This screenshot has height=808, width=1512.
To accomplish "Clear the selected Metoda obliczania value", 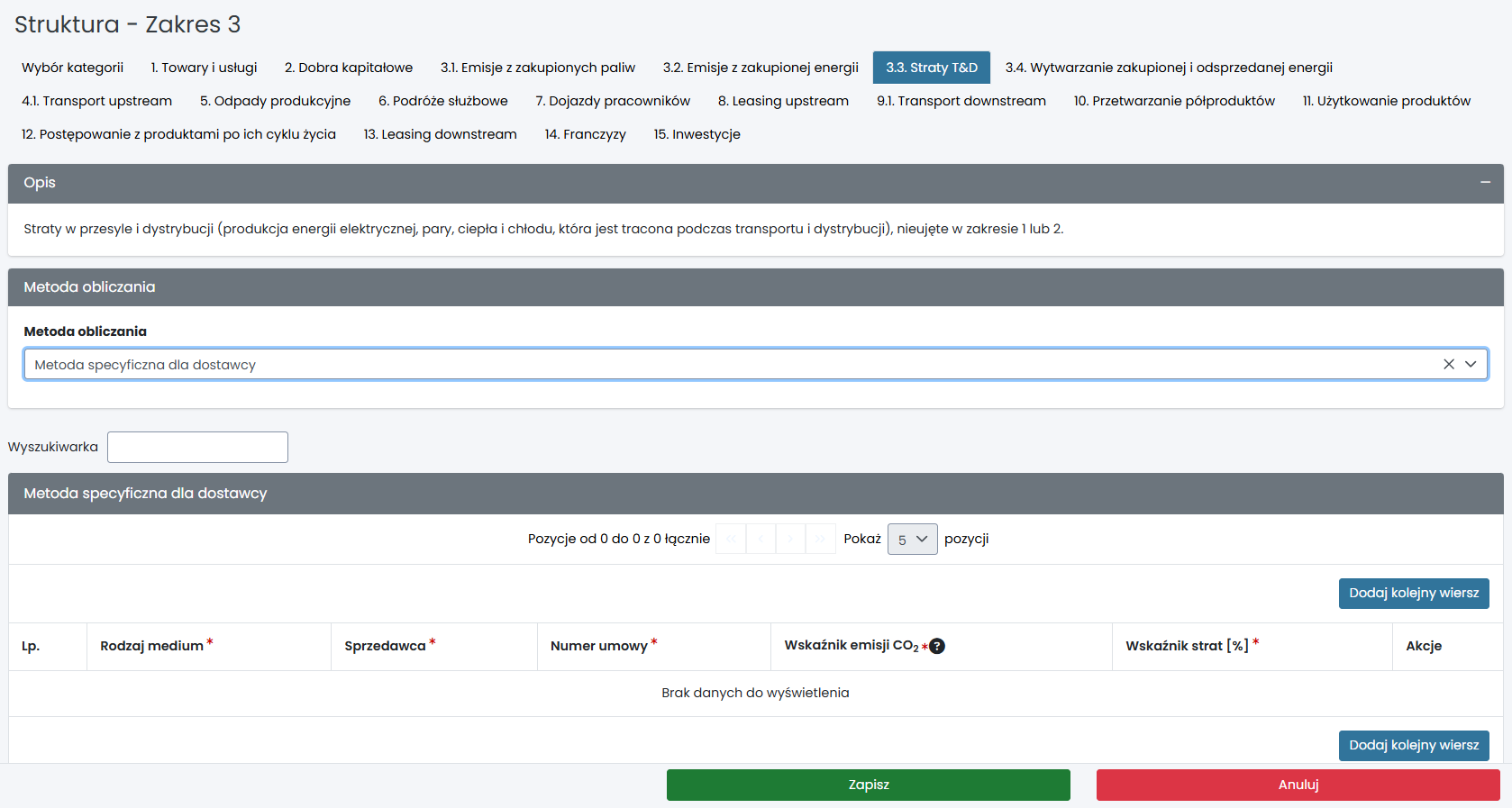I will pyautogui.click(x=1449, y=364).
